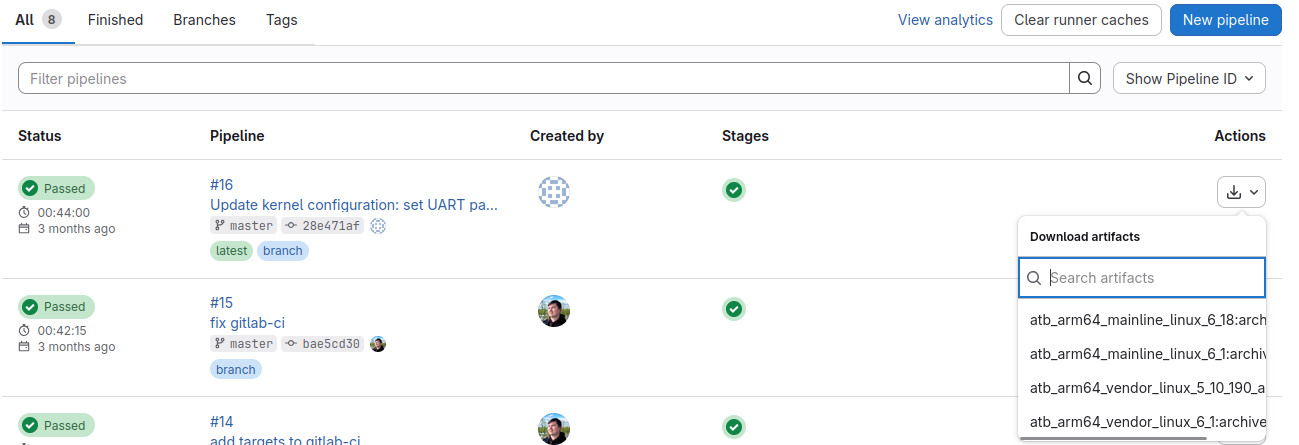The width and height of the screenshot is (1299, 445).
Task: Click the passed stage icon for pipeline #15
Action: coord(734,309)
